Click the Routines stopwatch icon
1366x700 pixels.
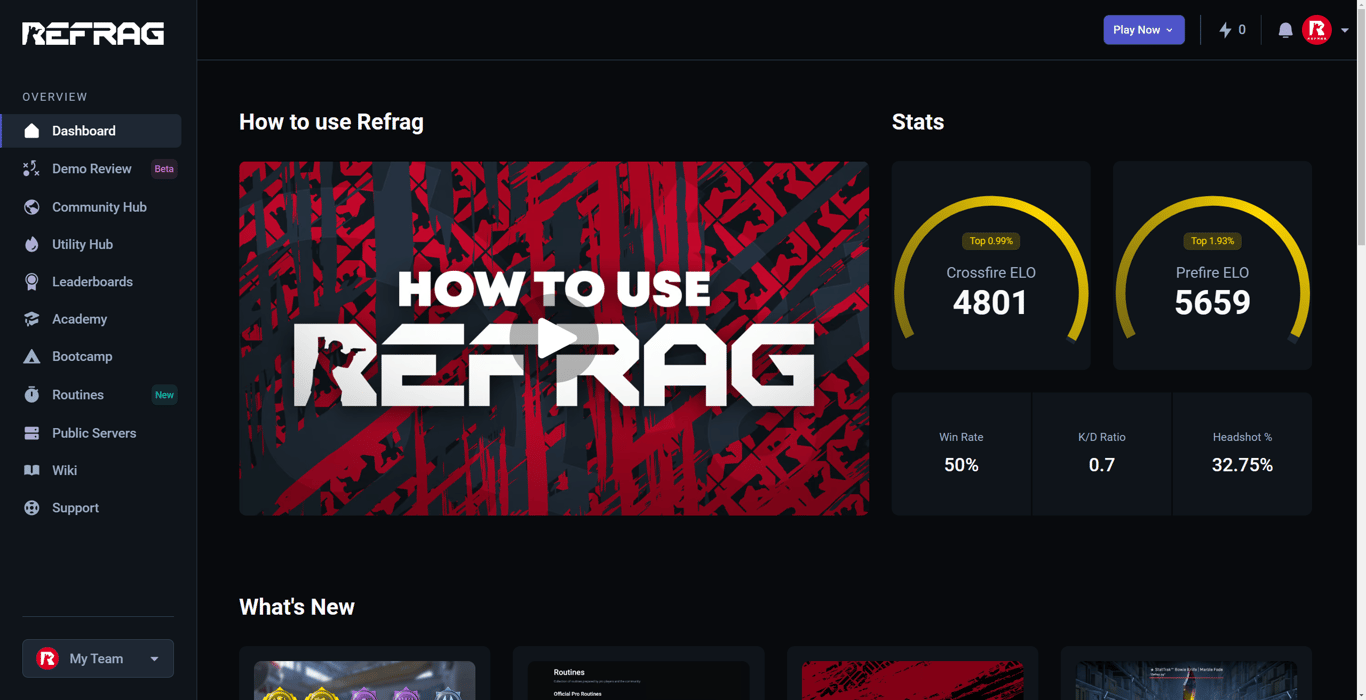pos(32,395)
